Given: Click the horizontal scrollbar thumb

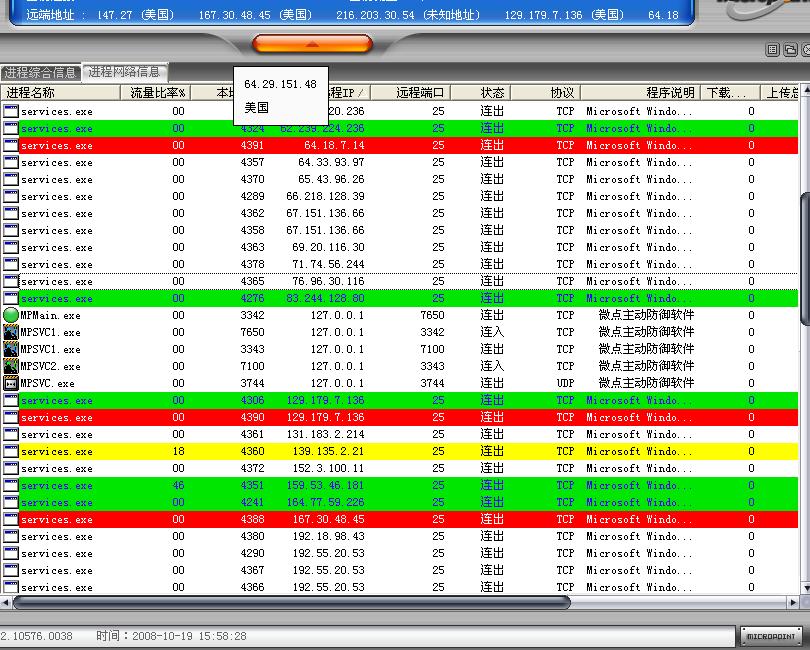Looking at the screenshot, I should (292, 602).
